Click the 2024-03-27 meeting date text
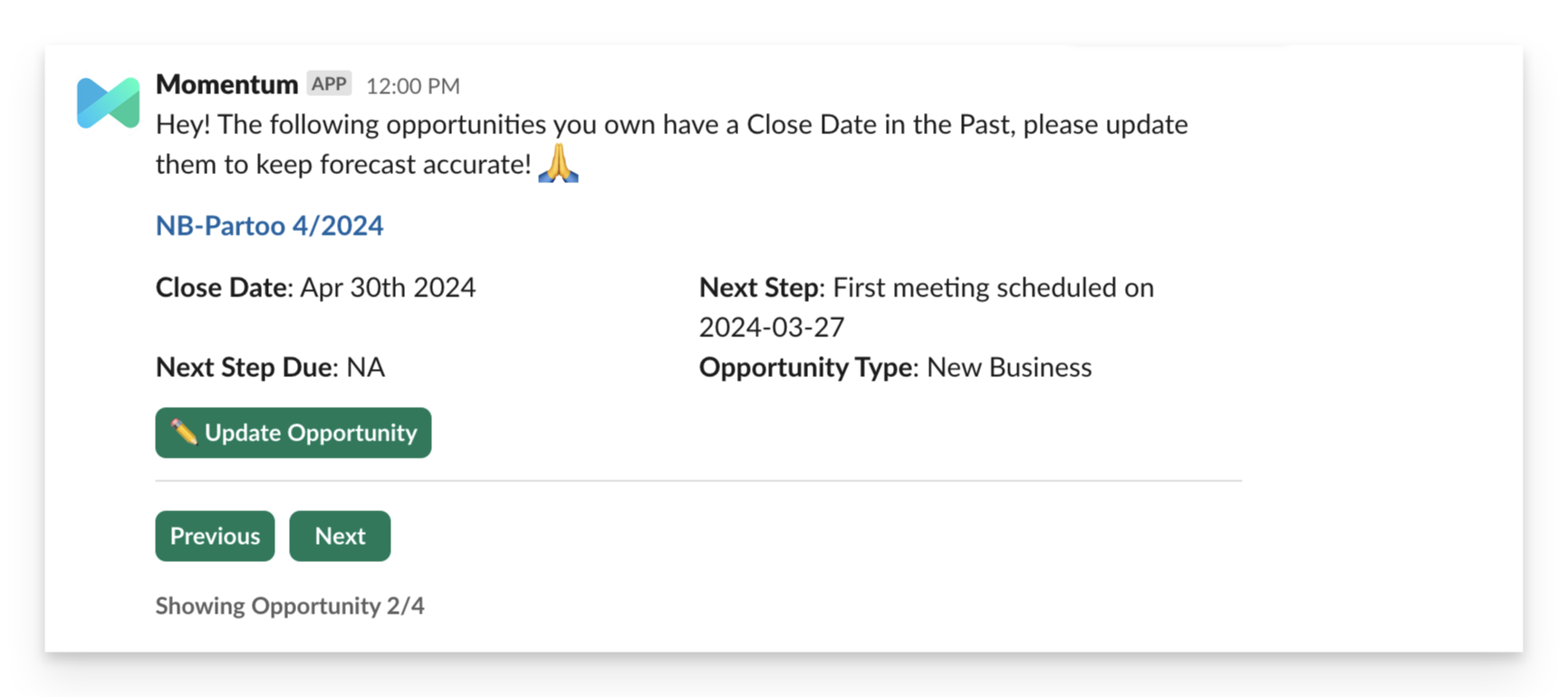This screenshot has width=1568, height=697. point(771,327)
